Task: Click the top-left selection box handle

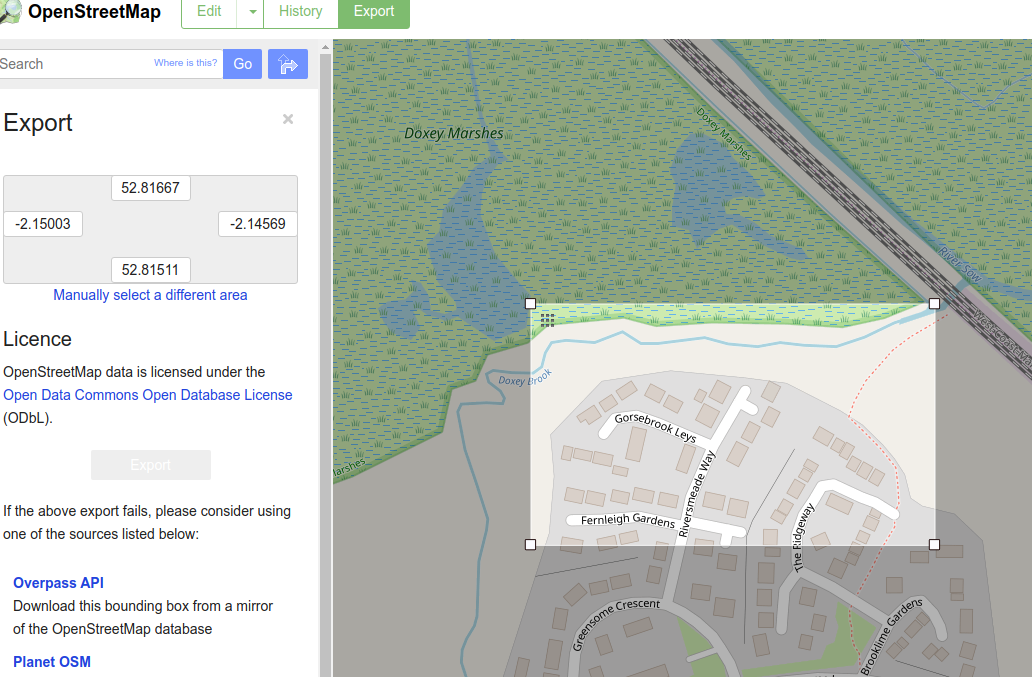Action: coord(530,303)
